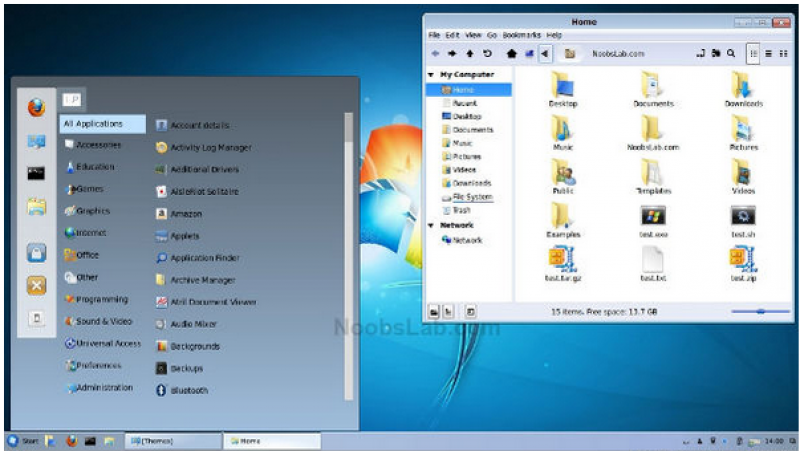The width and height of the screenshot is (800, 451).
Task: Show tree view in sidebar via status bar
Action: coord(448,312)
